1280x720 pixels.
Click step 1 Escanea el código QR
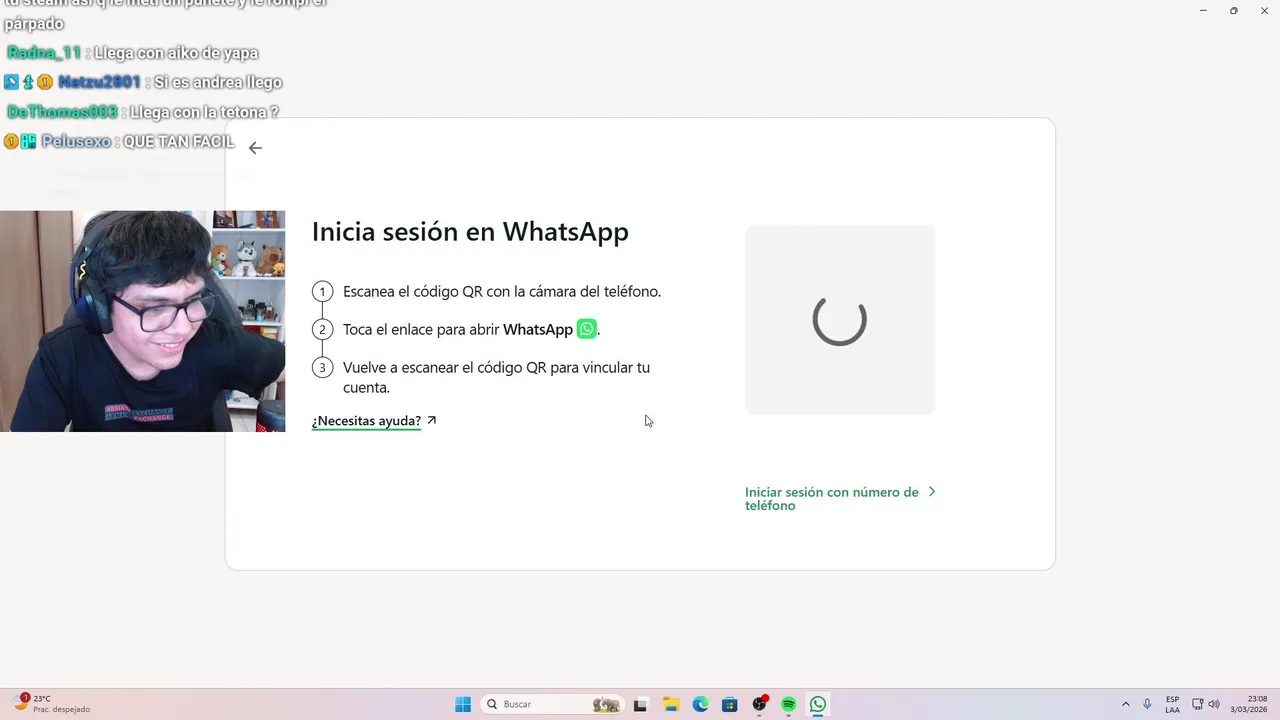click(502, 292)
